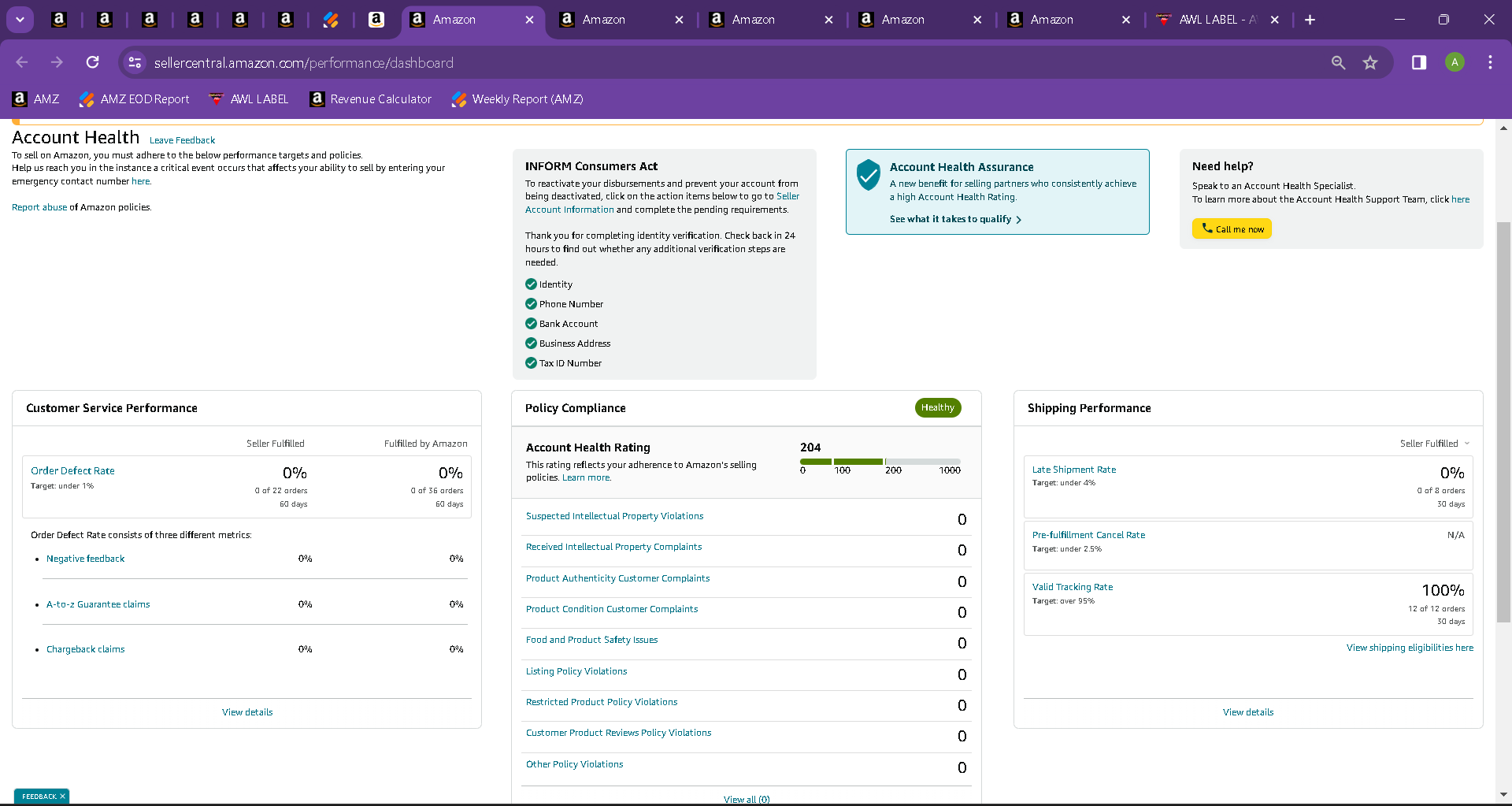This screenshot has height=806, width=1512.
Task: Open Listing Policy Violations
Action: (576, 671)
